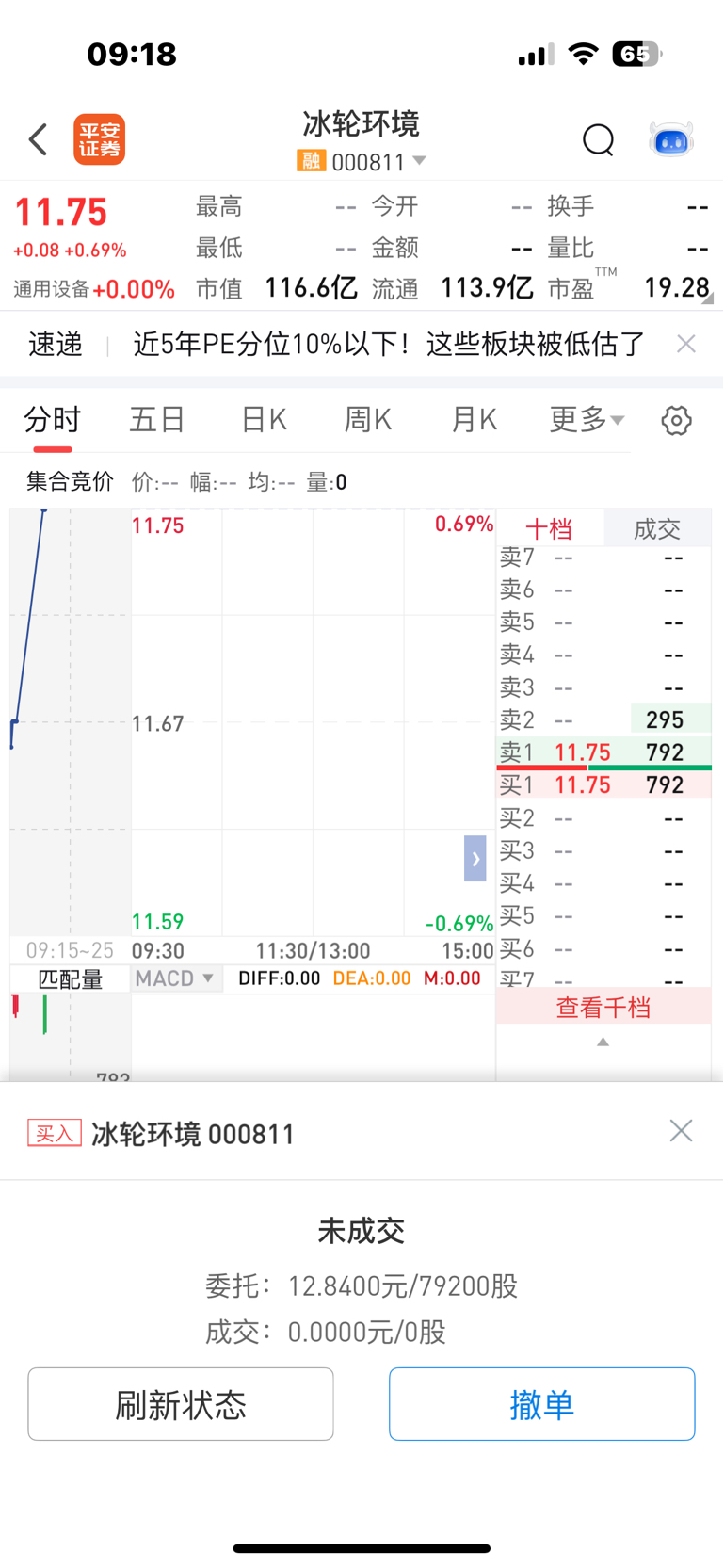This screenshot has width=724, height=1568.
Task: Tap the 09:18 clock in status bar
Action: point(132,54)
